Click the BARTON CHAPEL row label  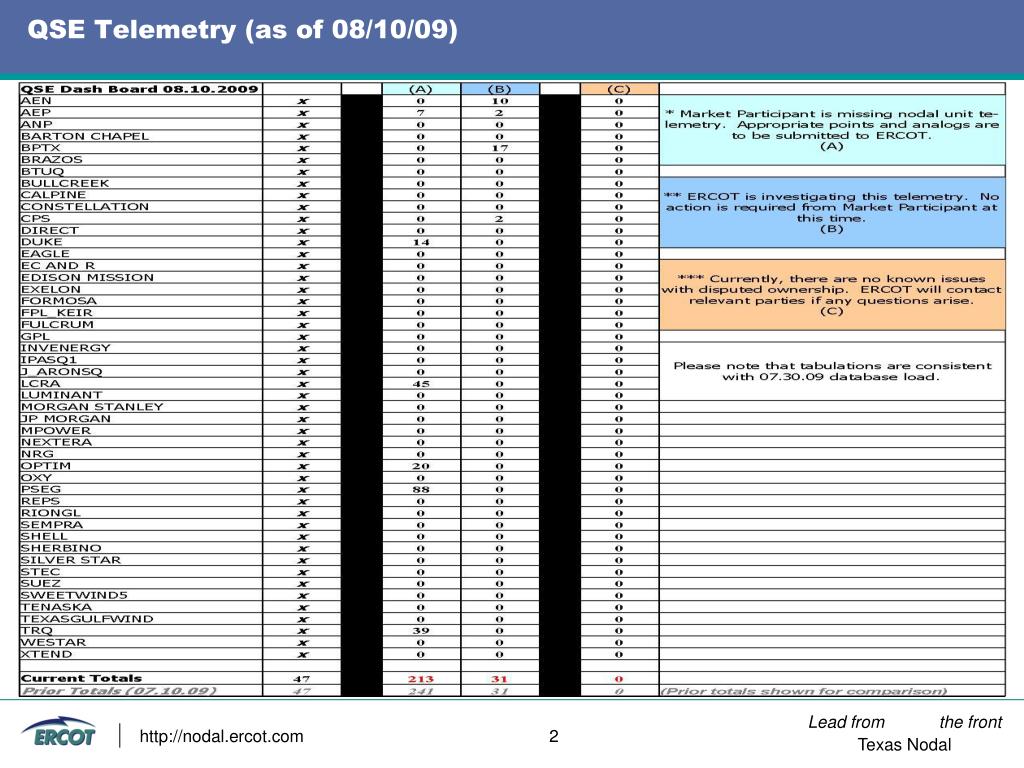coord(85,136)
